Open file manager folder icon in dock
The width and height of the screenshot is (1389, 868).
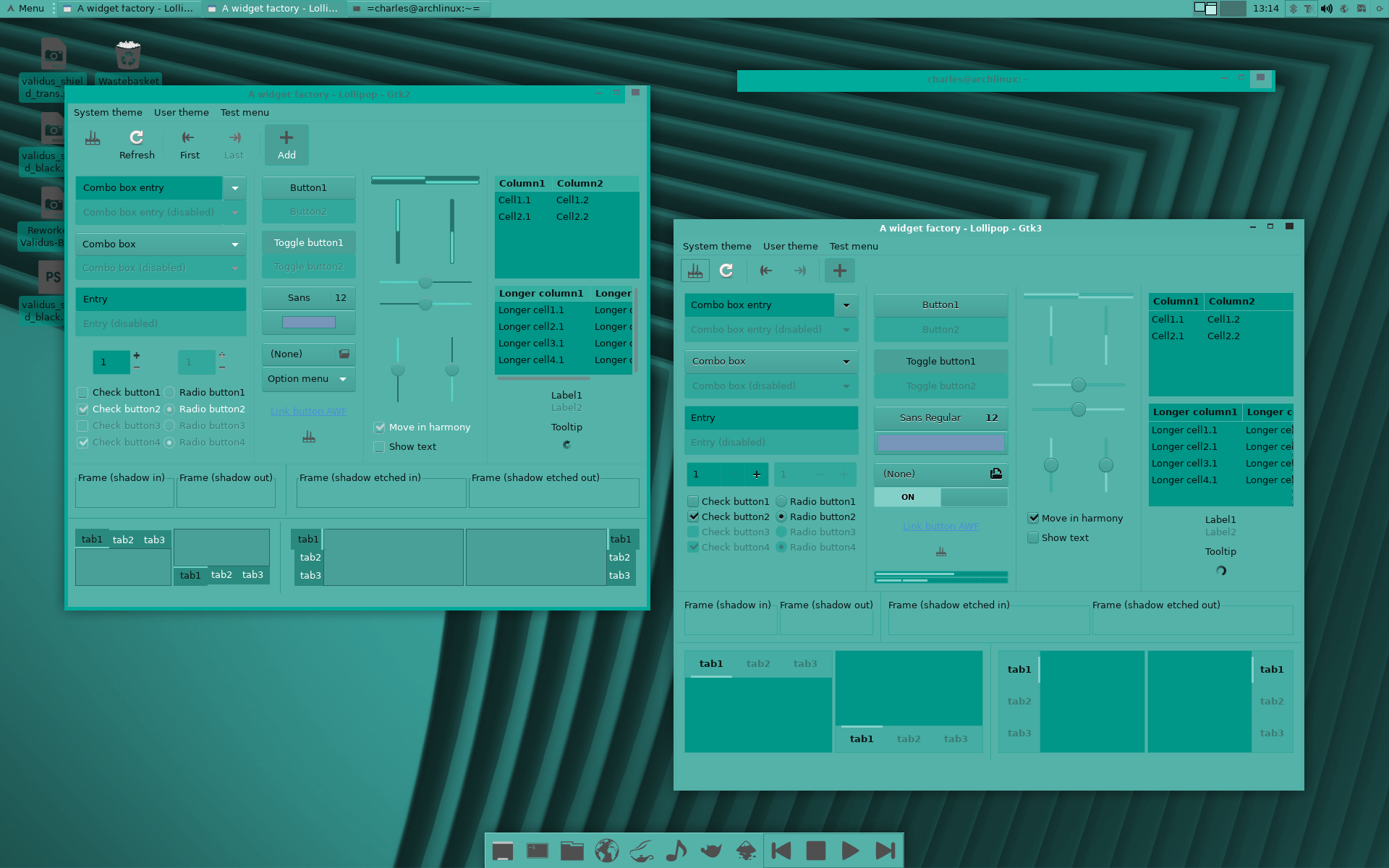click(572, 851)
